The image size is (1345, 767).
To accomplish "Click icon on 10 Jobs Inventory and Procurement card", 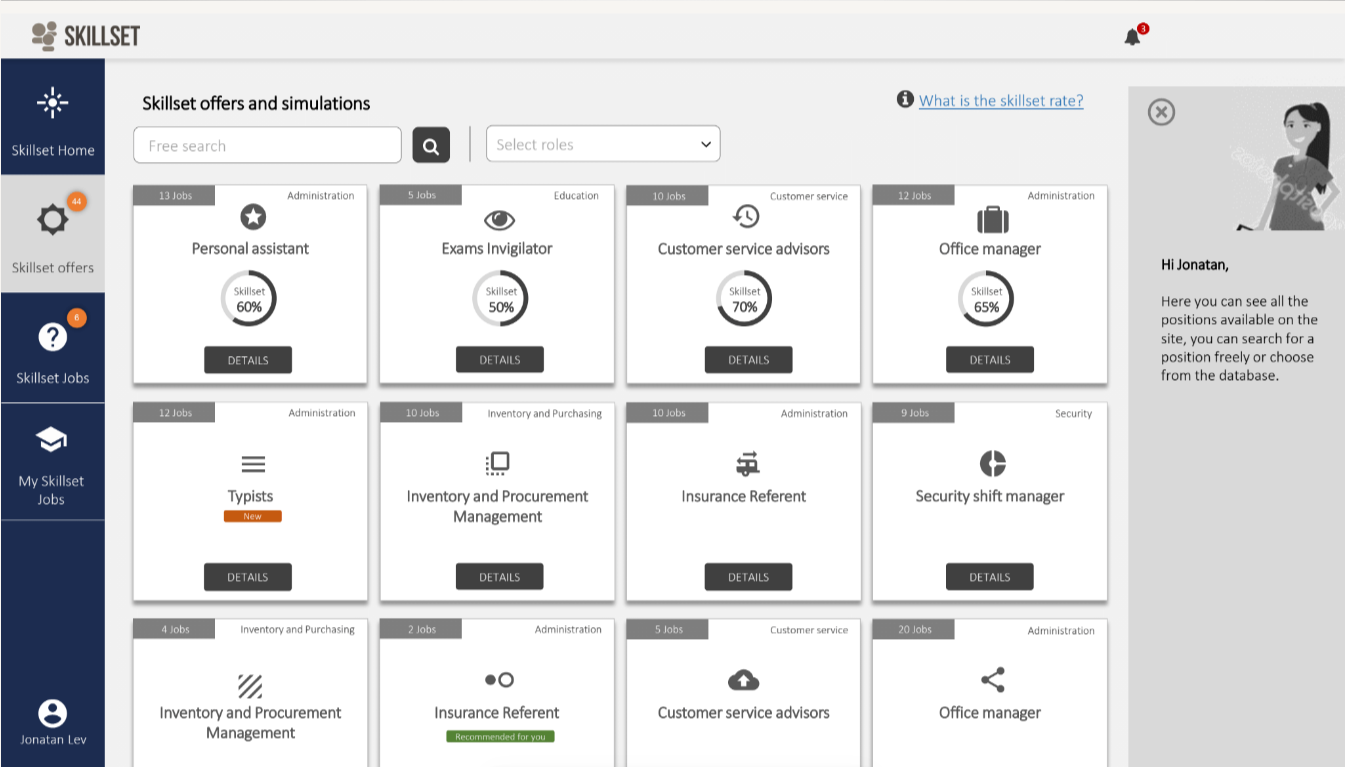I will [497, 463].
